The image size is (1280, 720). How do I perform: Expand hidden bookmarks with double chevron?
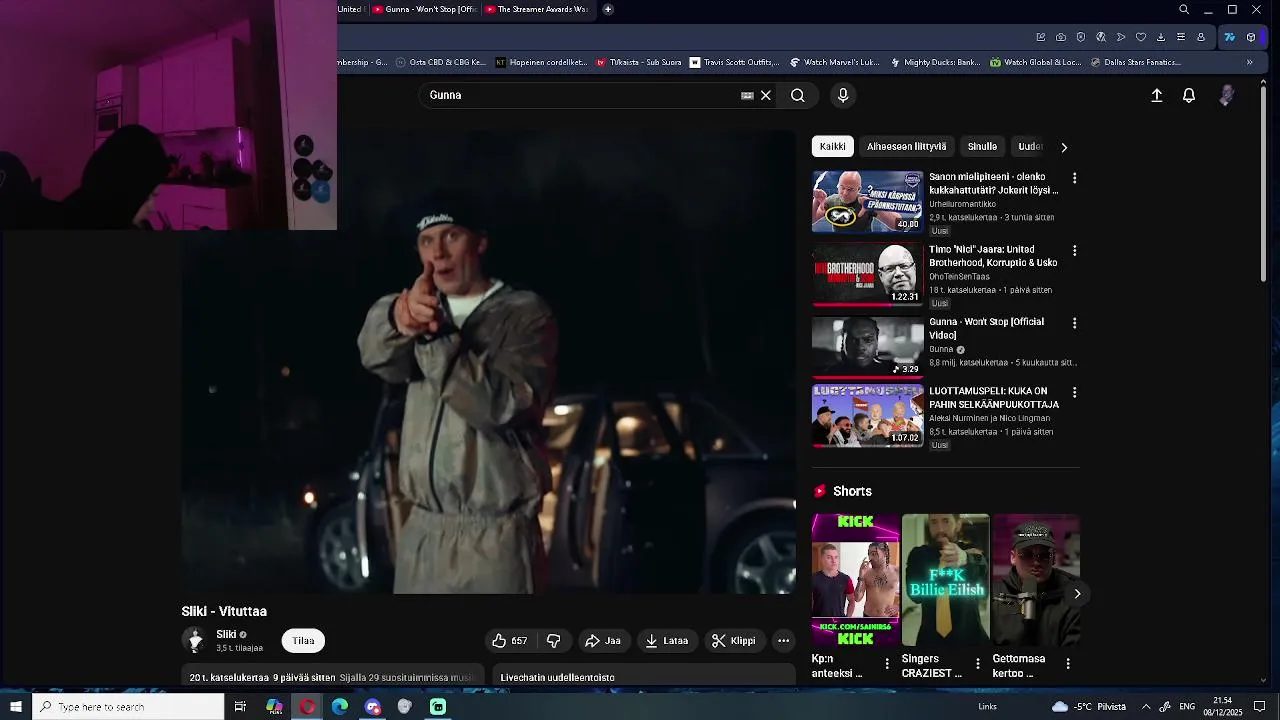click(1249, 62)
